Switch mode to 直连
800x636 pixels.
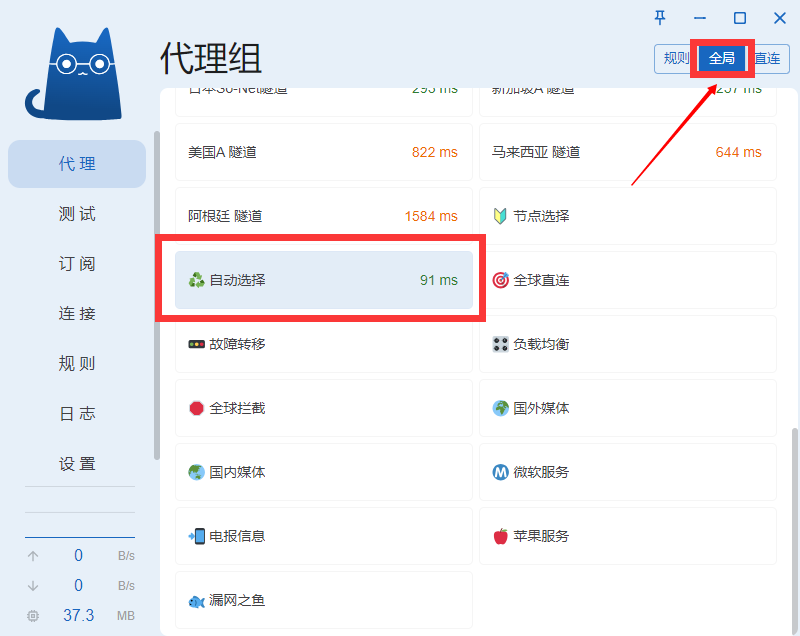[768, 58]
